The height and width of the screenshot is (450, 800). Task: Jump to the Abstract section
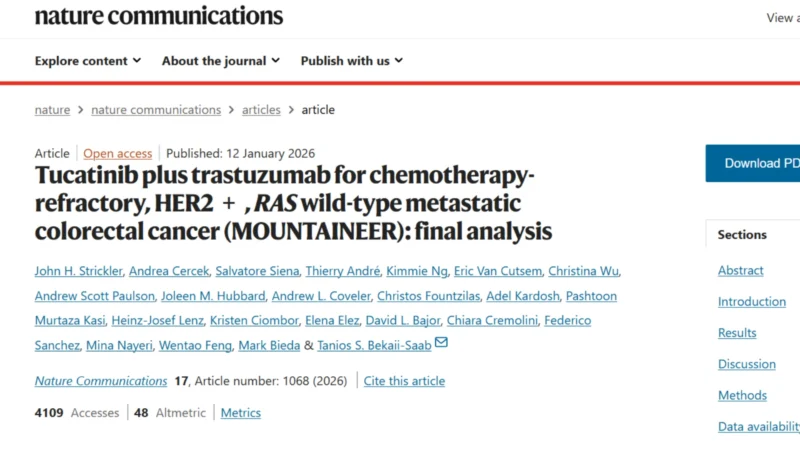740,271
